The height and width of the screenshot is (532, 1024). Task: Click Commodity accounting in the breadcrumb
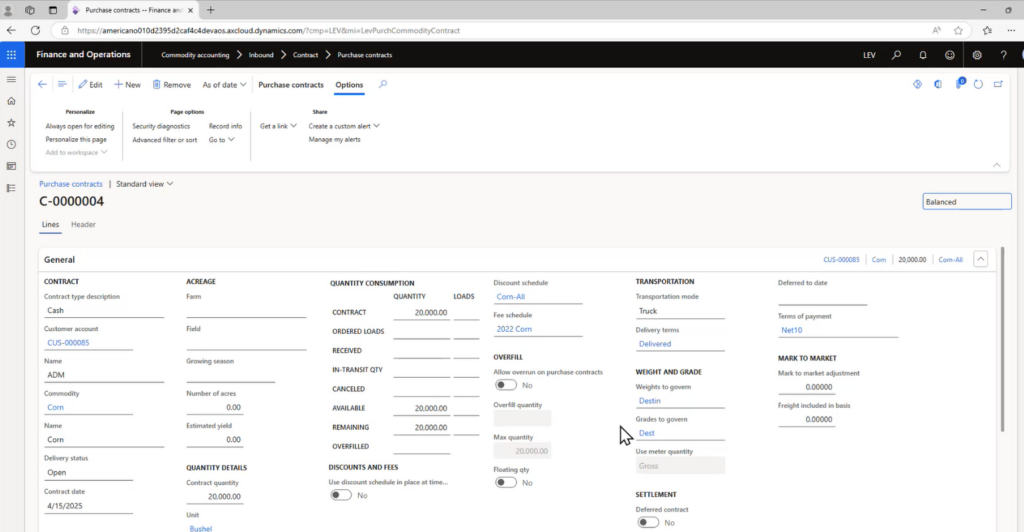click(195, 55)
